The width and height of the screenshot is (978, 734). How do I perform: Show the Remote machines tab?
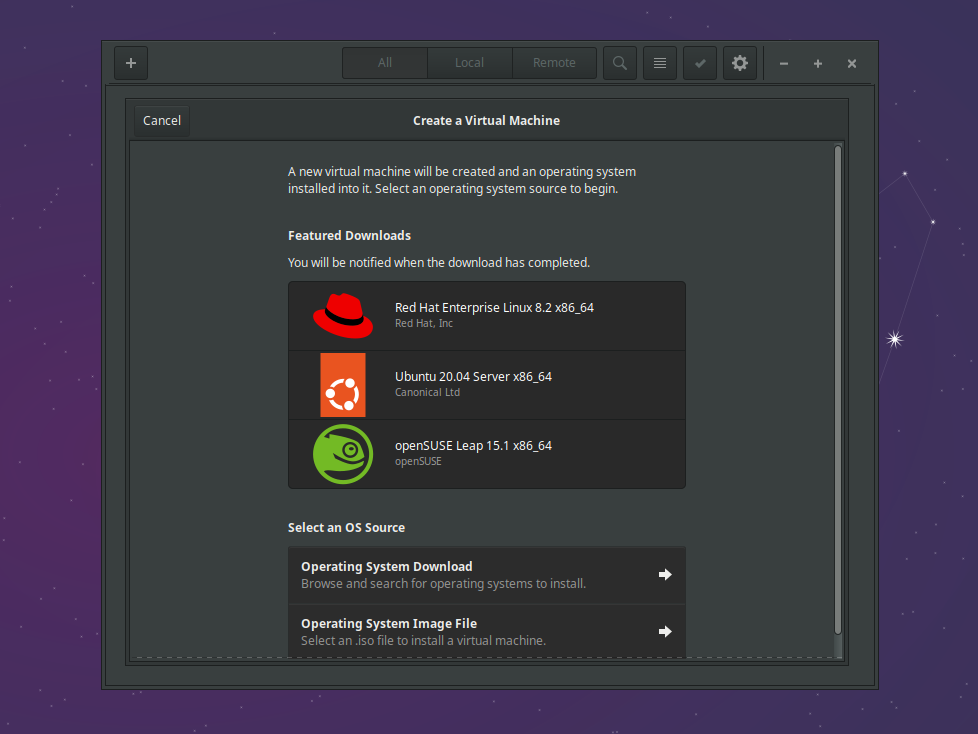click(554, 63)
